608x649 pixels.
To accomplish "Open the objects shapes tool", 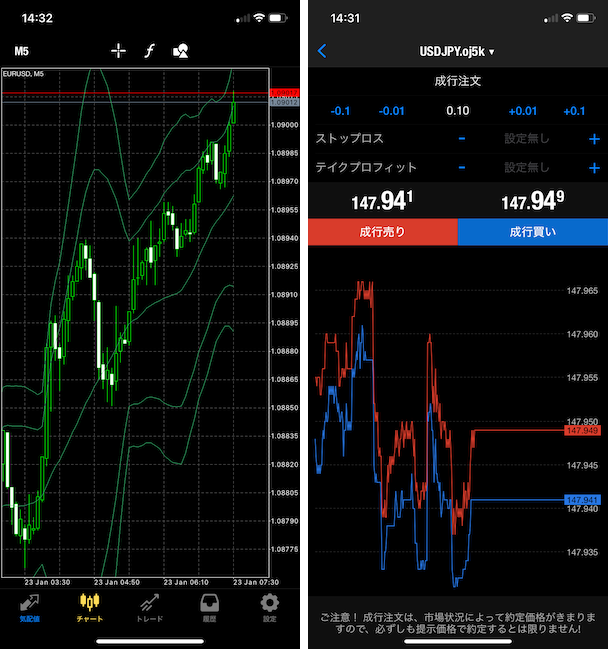I will pos(180,51).
